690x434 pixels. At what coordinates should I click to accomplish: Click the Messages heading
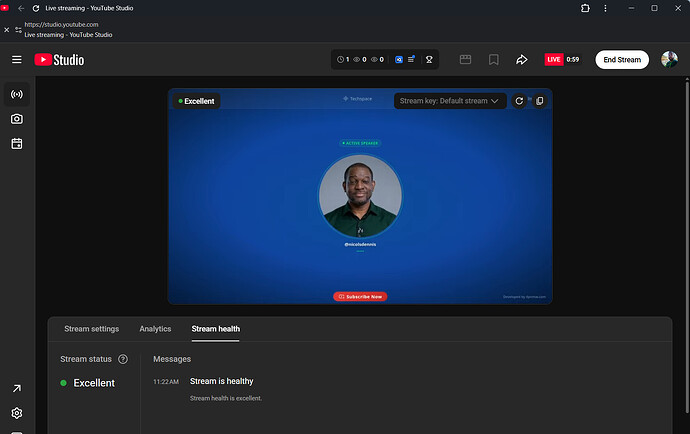[x=172, y=359]
